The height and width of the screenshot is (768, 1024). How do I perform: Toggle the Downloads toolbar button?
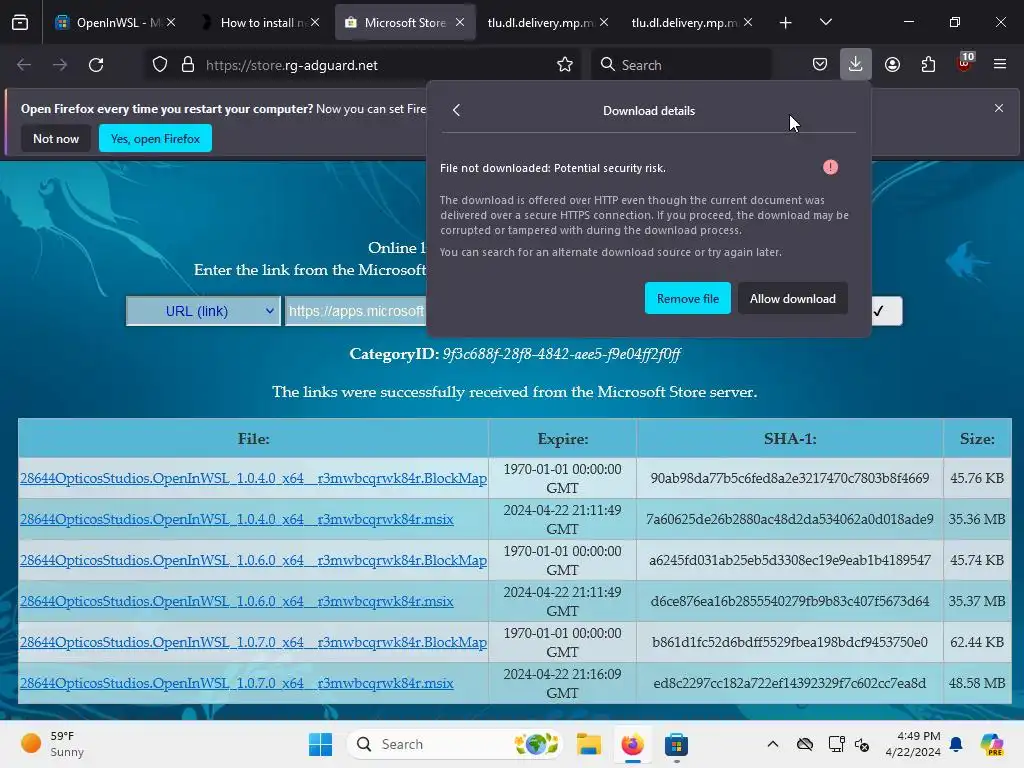856,65
